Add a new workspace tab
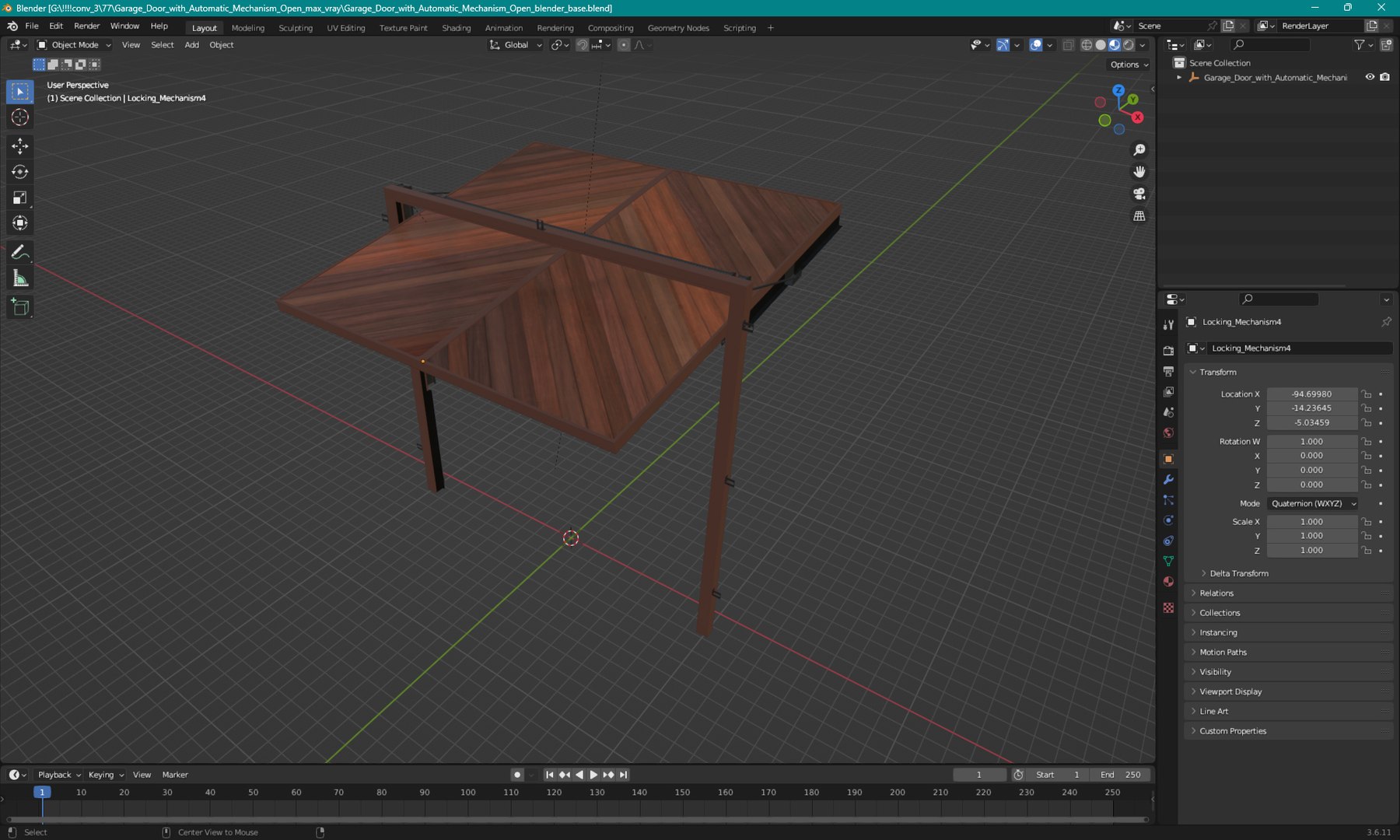The image size is (1400, 840). pyautogui.click(x=771, y=28)
